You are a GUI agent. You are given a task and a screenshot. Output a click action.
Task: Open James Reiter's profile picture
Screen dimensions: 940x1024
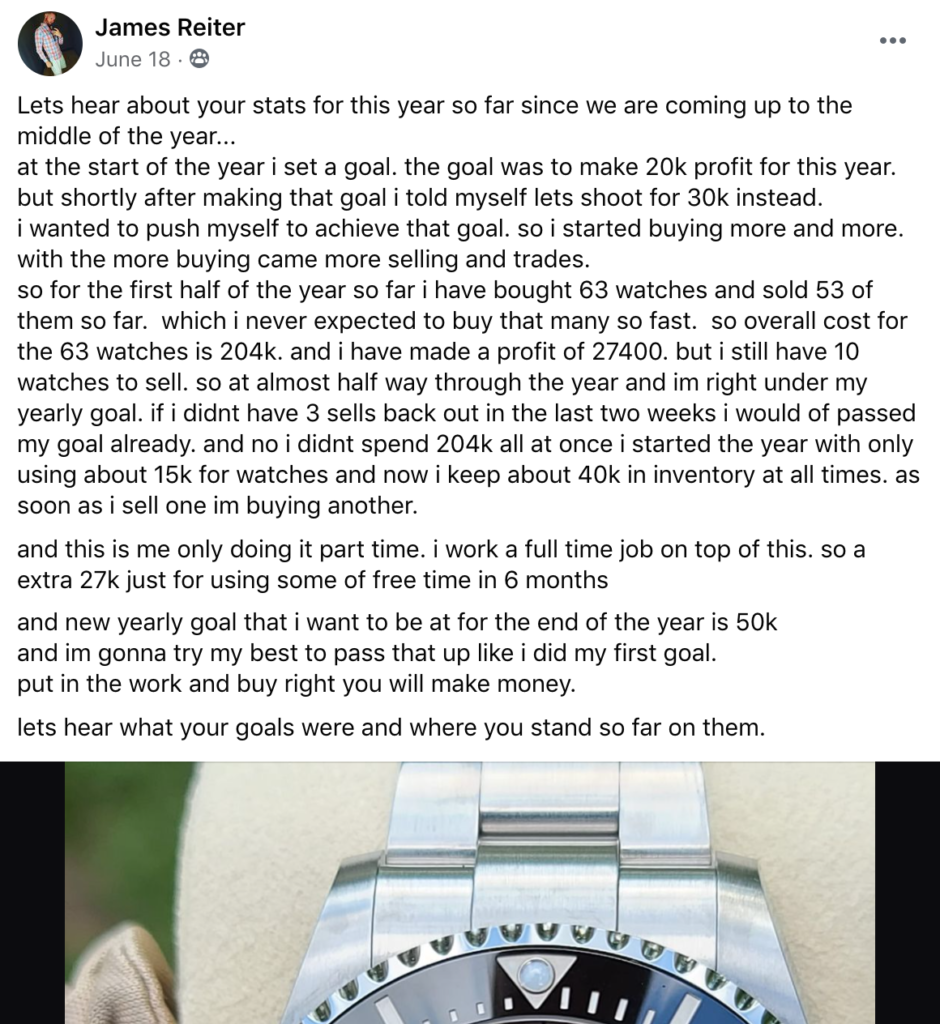pyautogui.click(x=50, y=43)
